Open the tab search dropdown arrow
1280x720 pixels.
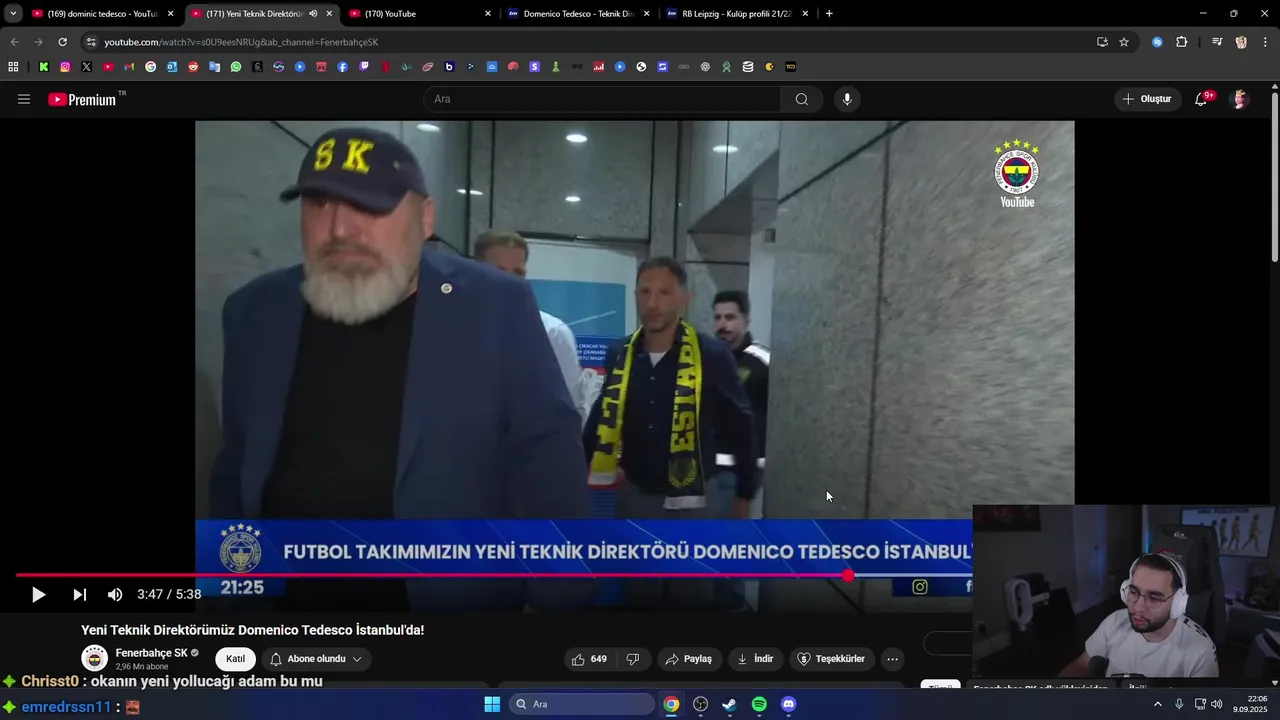pos(13,14)
